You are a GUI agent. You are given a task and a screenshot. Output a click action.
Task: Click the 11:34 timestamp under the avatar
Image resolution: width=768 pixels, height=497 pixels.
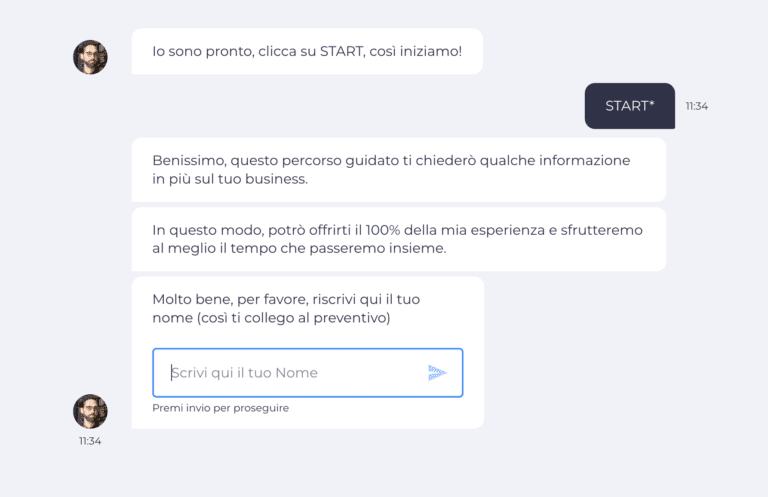90,441
